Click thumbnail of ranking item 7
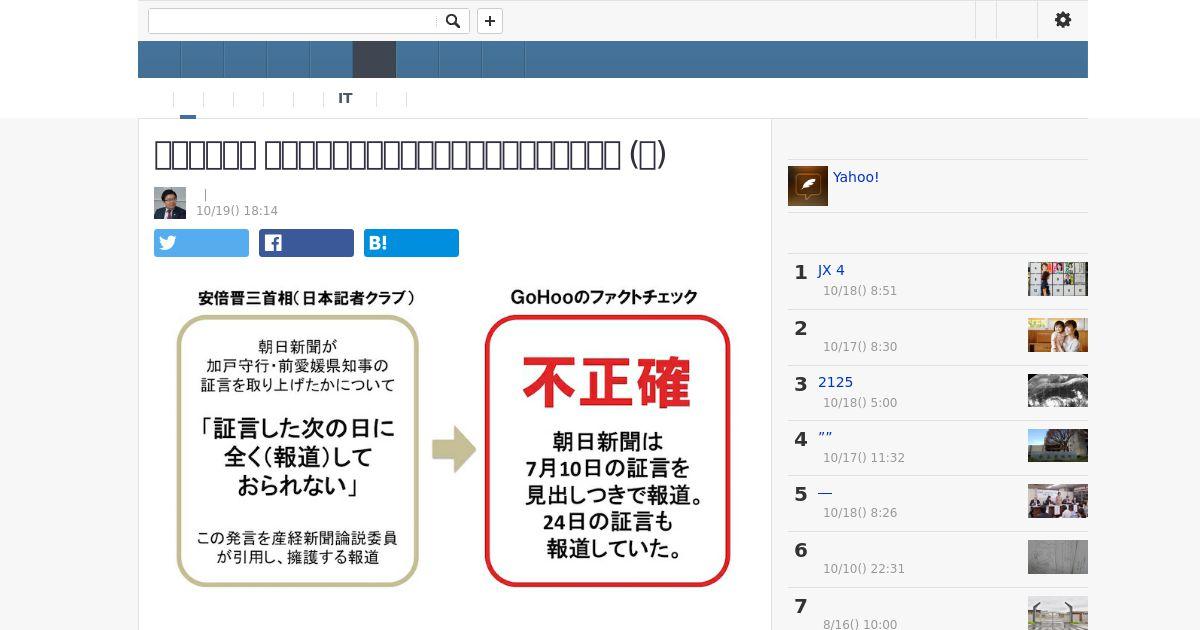This screenshot has width=1200, height=630. [1058, 613]
